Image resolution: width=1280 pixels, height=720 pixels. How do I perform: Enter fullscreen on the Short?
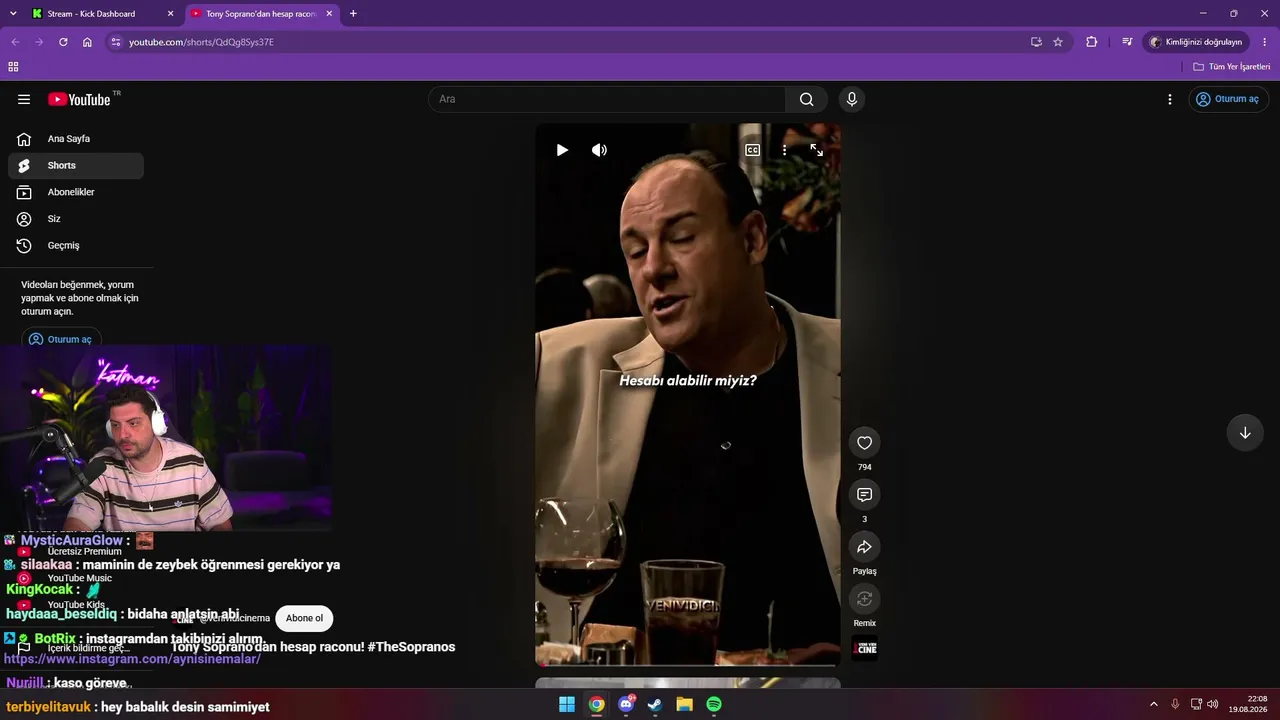pos(817,150)
